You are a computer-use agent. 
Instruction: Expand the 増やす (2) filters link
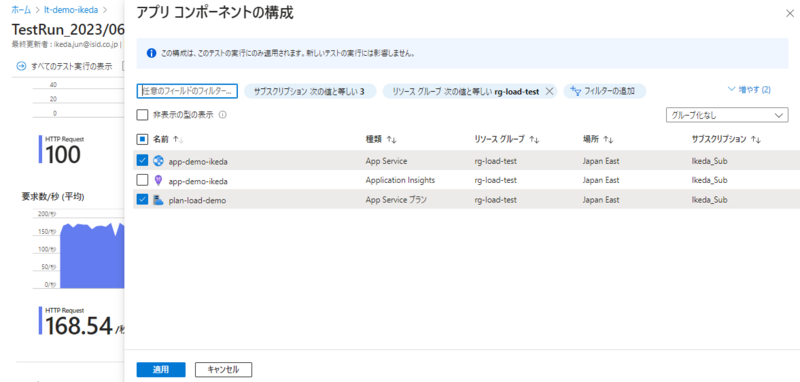click(x=749, y=90)
